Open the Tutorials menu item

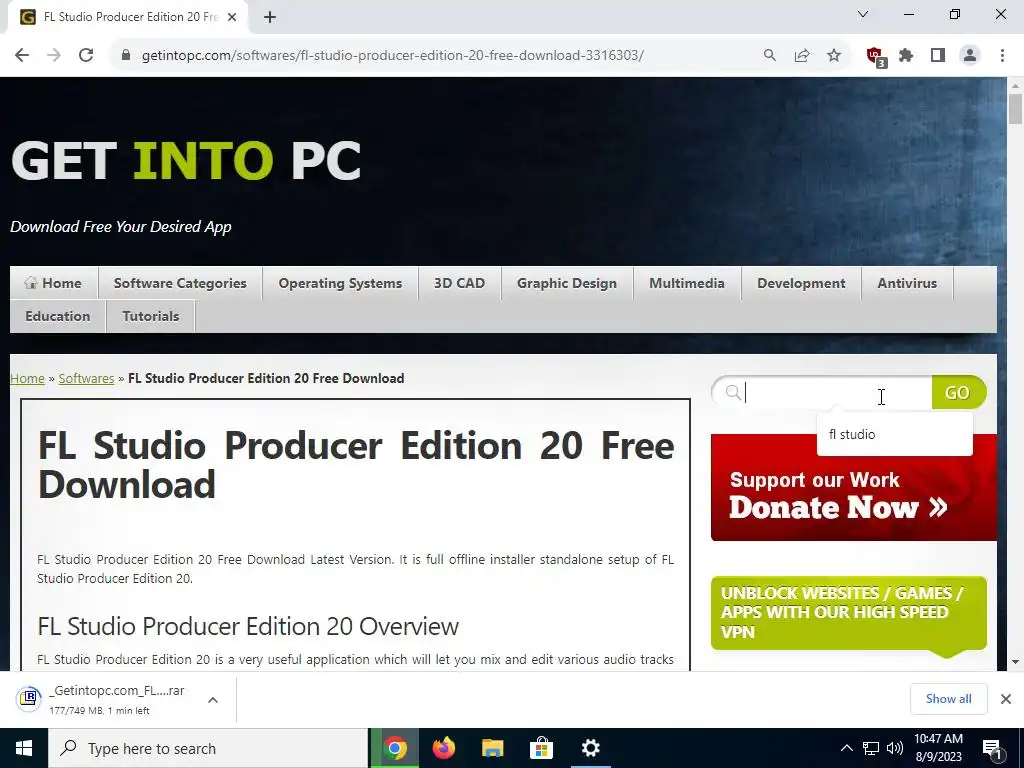click(x=151, y=316)
